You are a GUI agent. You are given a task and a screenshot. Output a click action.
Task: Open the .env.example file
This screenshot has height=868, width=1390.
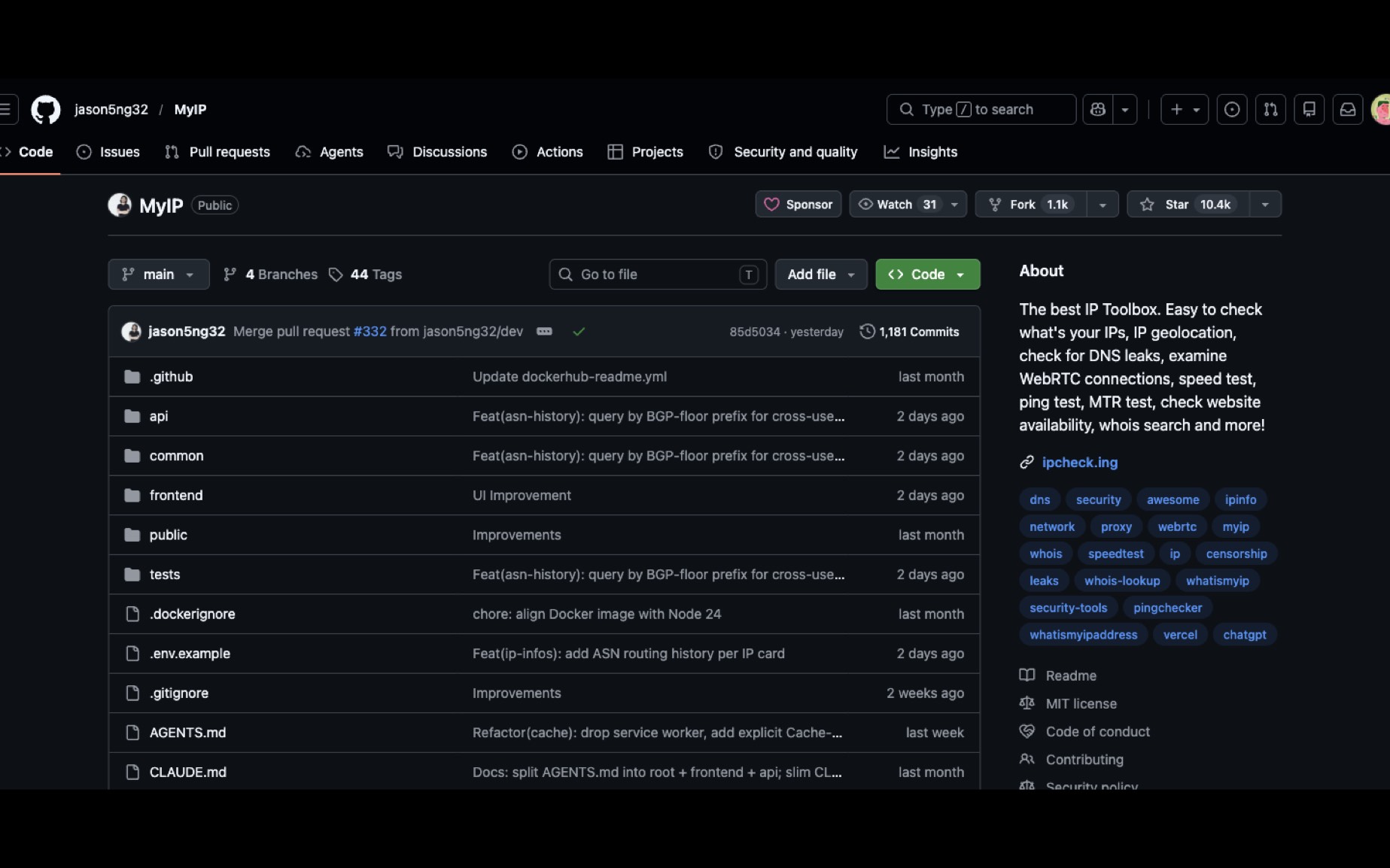pyautogui.click(x=190, y=654)
